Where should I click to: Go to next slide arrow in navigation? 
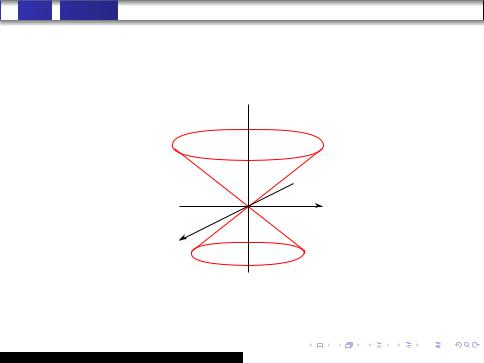[329, 345]
